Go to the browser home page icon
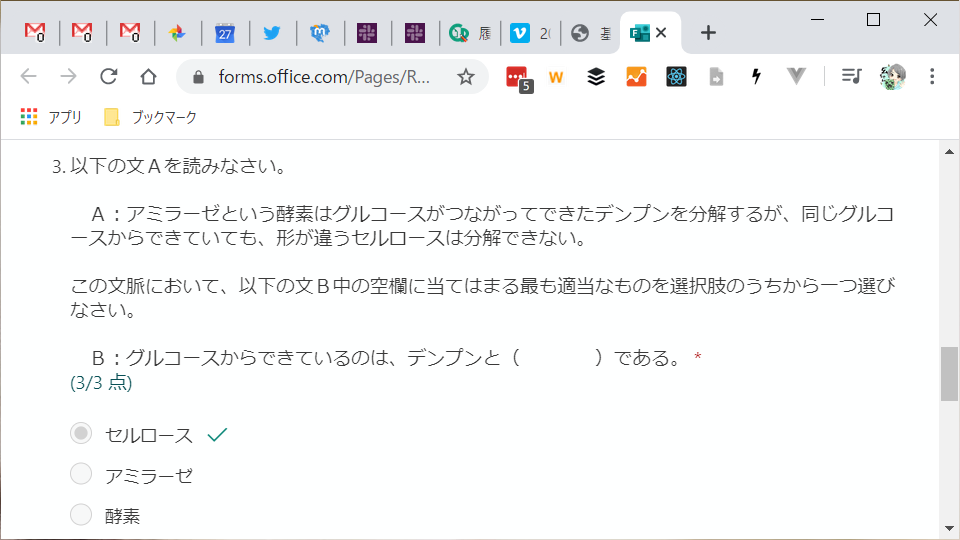 tap(148, 77)
